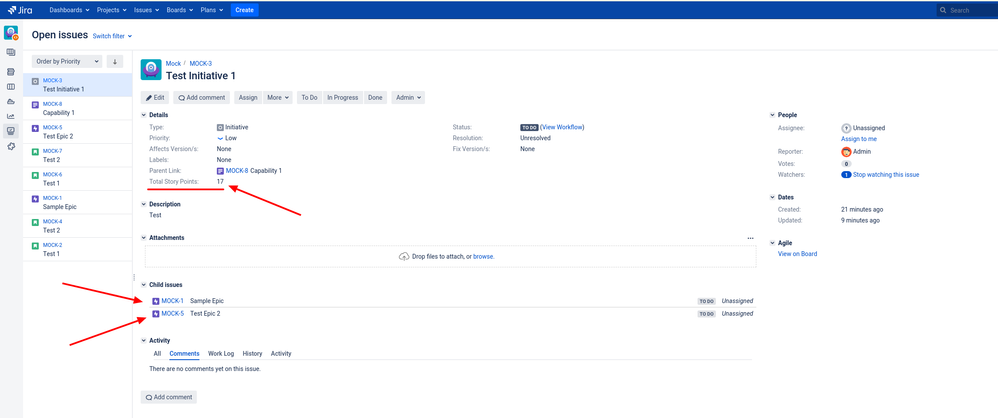The height and width of the screenshot is (418, 998).
Task: Click Stop watching this issue link
Action: [x=886, y=174]
